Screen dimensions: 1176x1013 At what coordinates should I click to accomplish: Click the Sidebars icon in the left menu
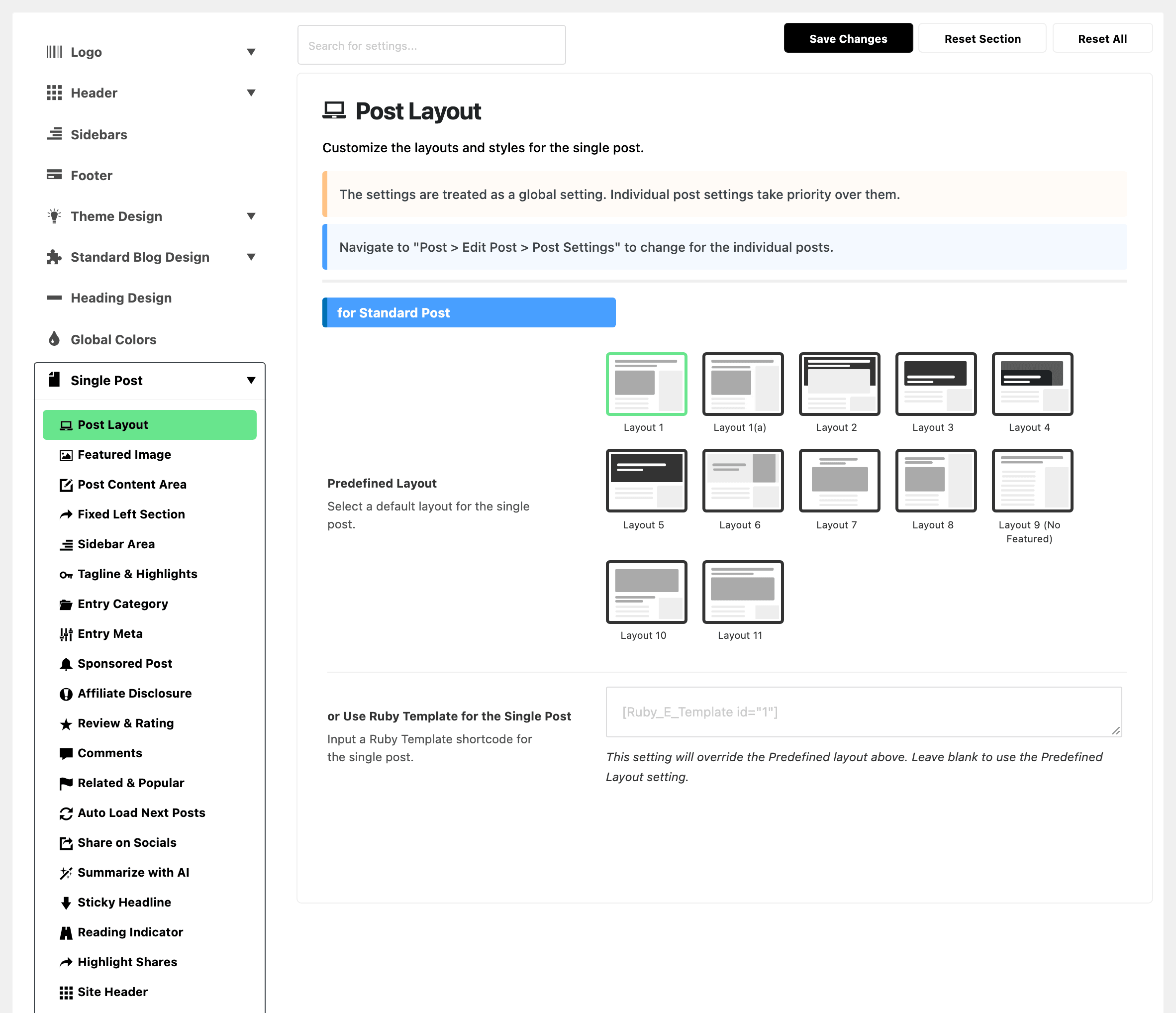pos(54,134)
